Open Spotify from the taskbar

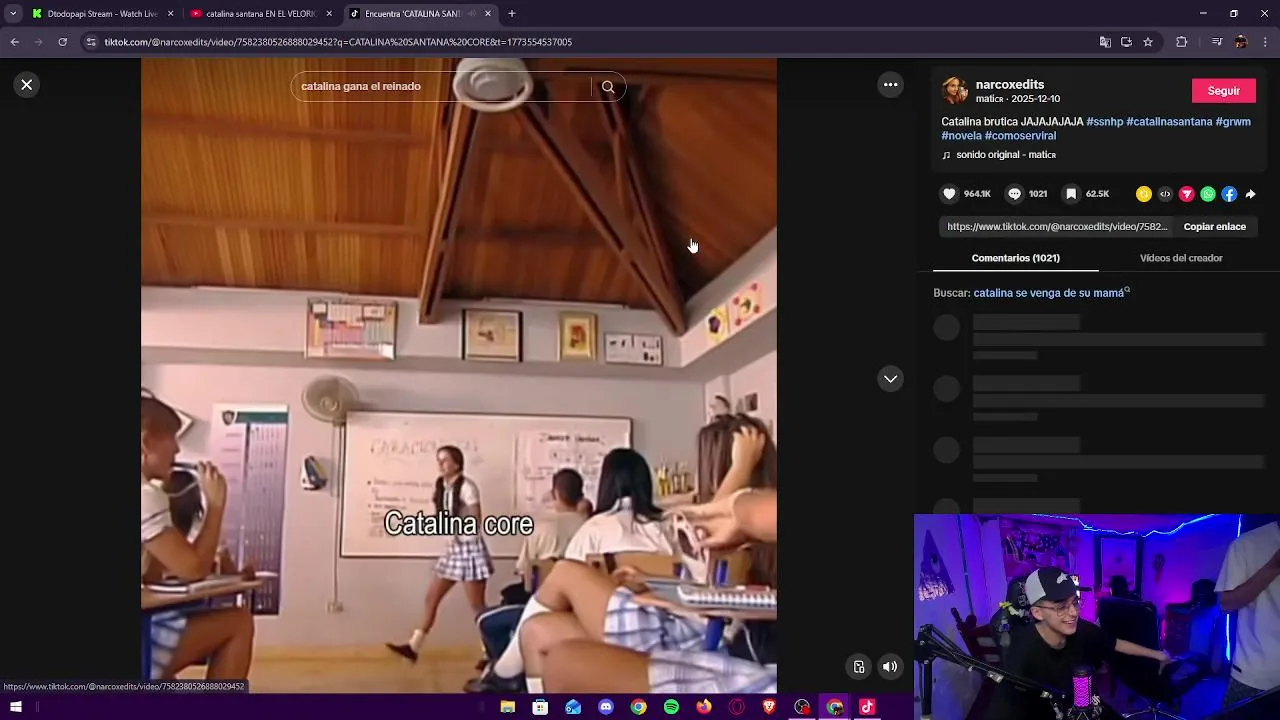click(x=671, y=707)
